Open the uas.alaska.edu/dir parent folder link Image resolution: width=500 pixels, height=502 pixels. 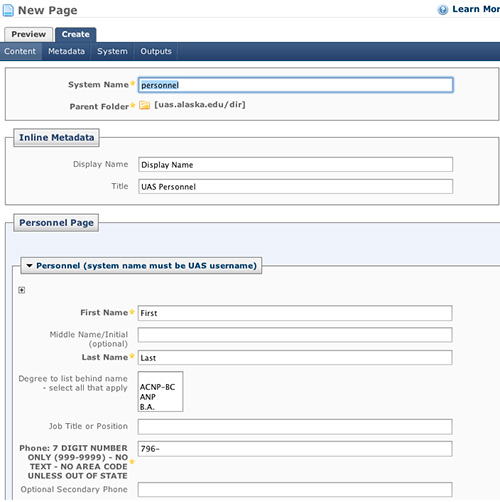click(x=200, y=105)
